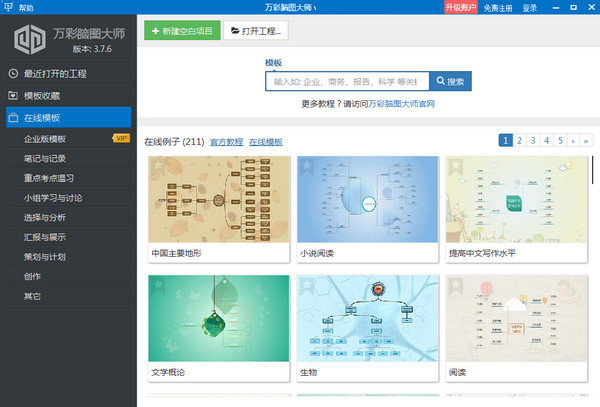This screenshot has height=407, width=600.
Task: Select 策划与计划 category
Action: point(45,257)
